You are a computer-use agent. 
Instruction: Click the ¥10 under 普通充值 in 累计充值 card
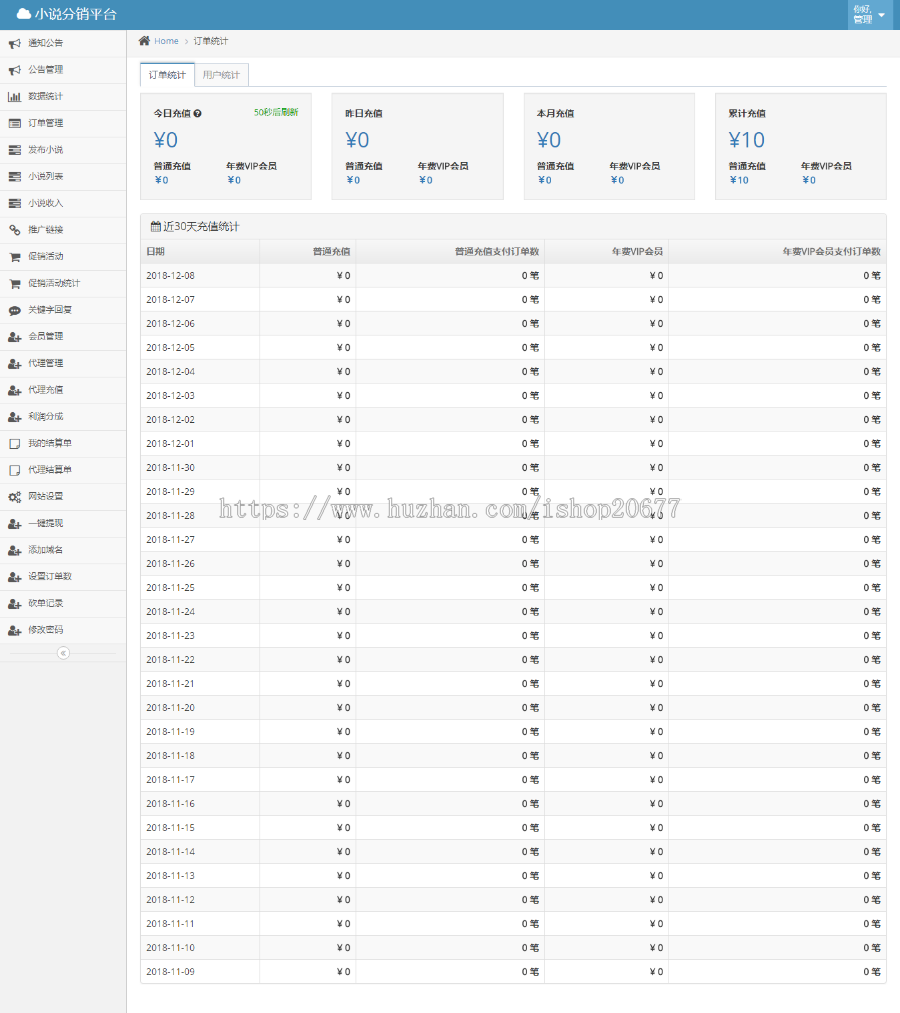click(739, 180)
